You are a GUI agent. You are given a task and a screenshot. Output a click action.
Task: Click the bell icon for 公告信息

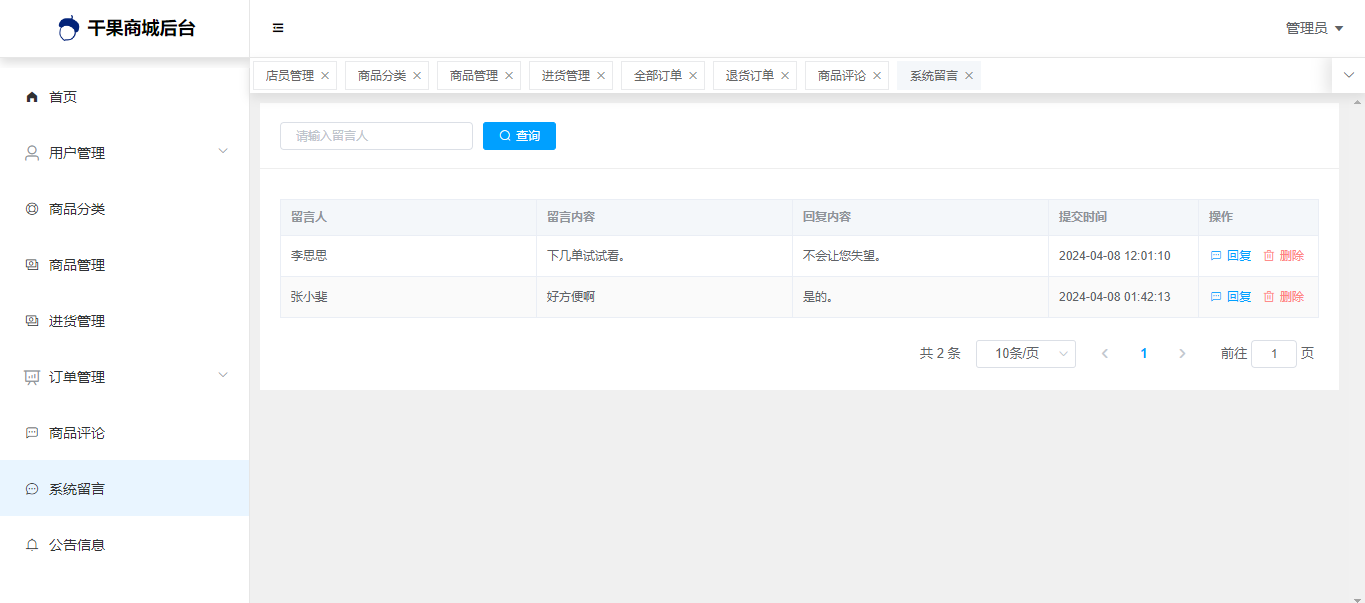coord(32,545)
